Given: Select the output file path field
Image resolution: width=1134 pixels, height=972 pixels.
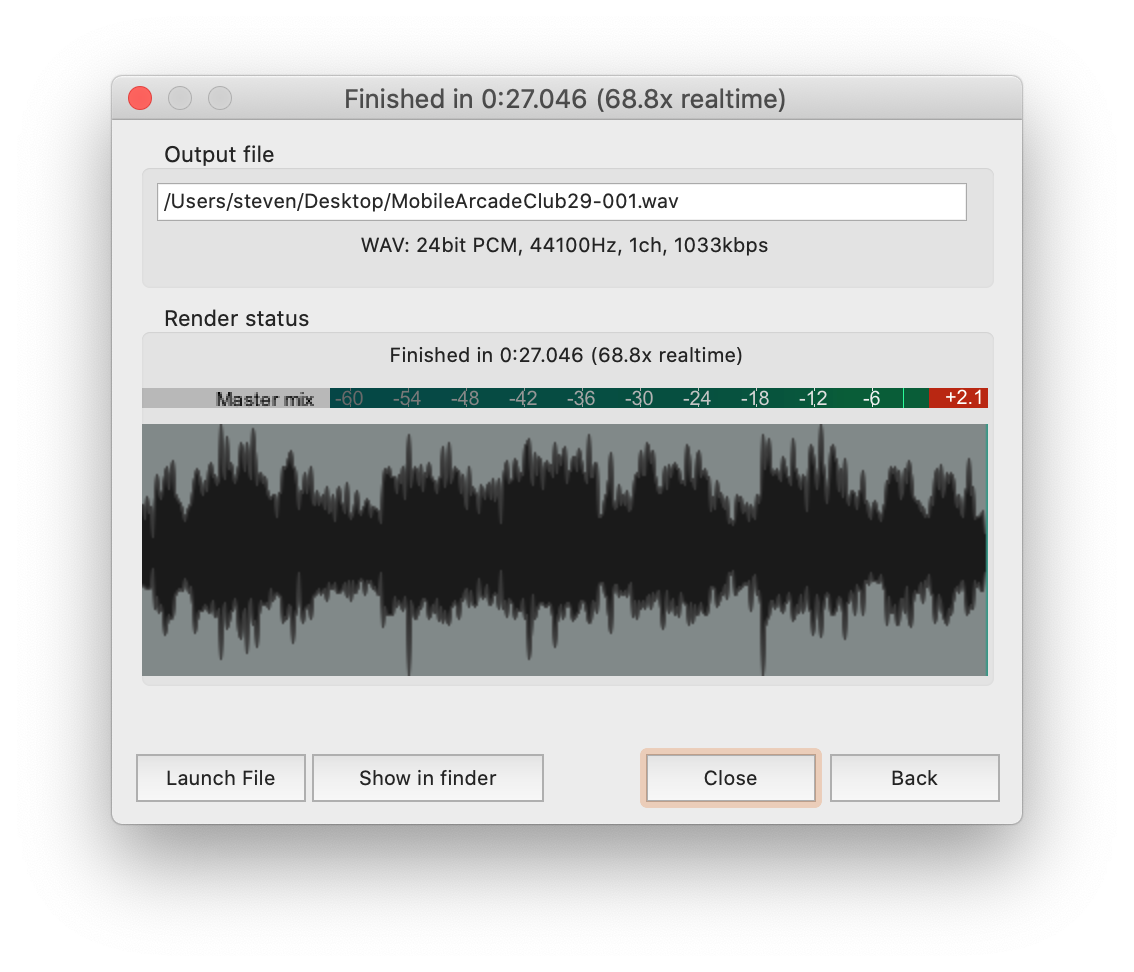Looking at the screenshot, I should tap(565, 201).
